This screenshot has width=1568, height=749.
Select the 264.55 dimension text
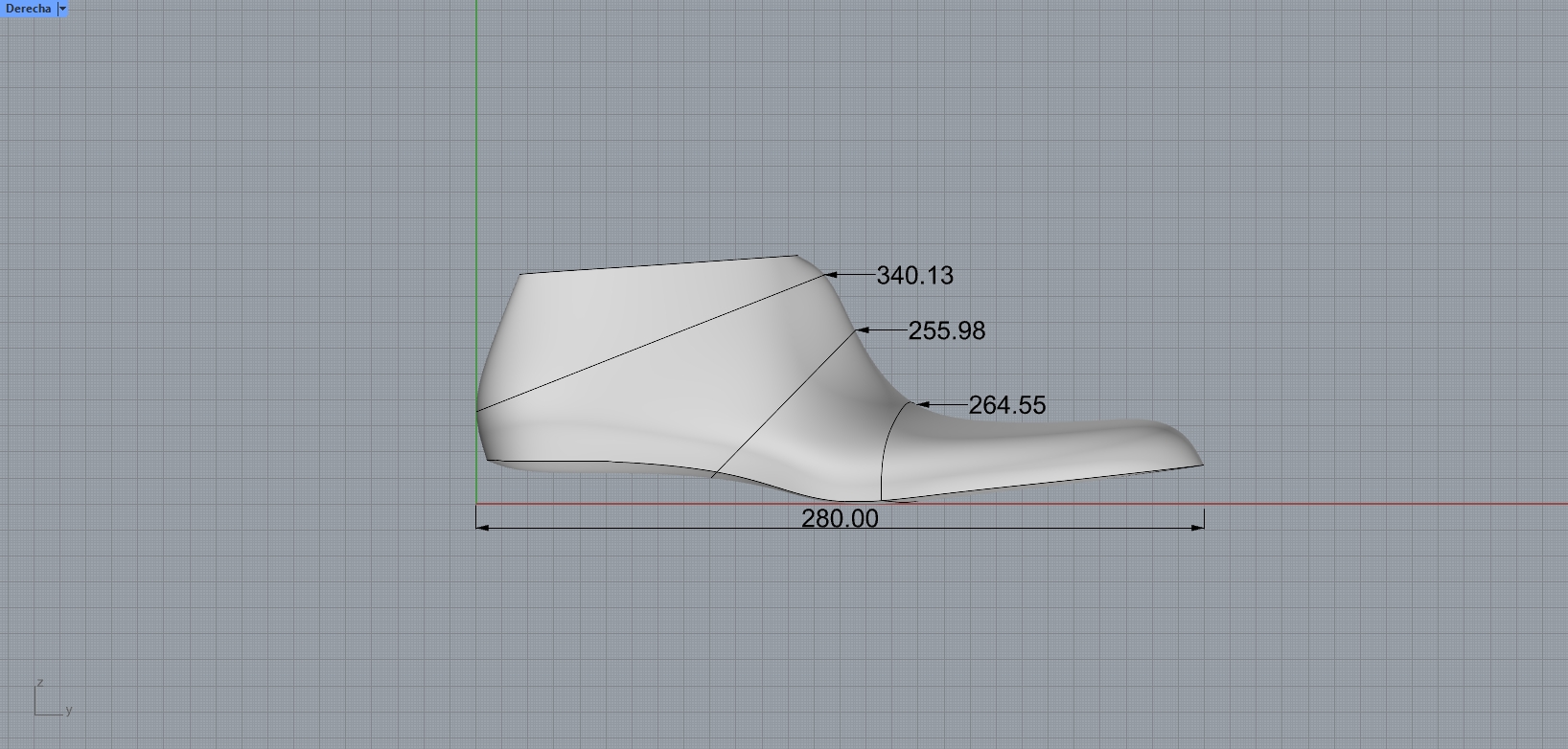1006,405
